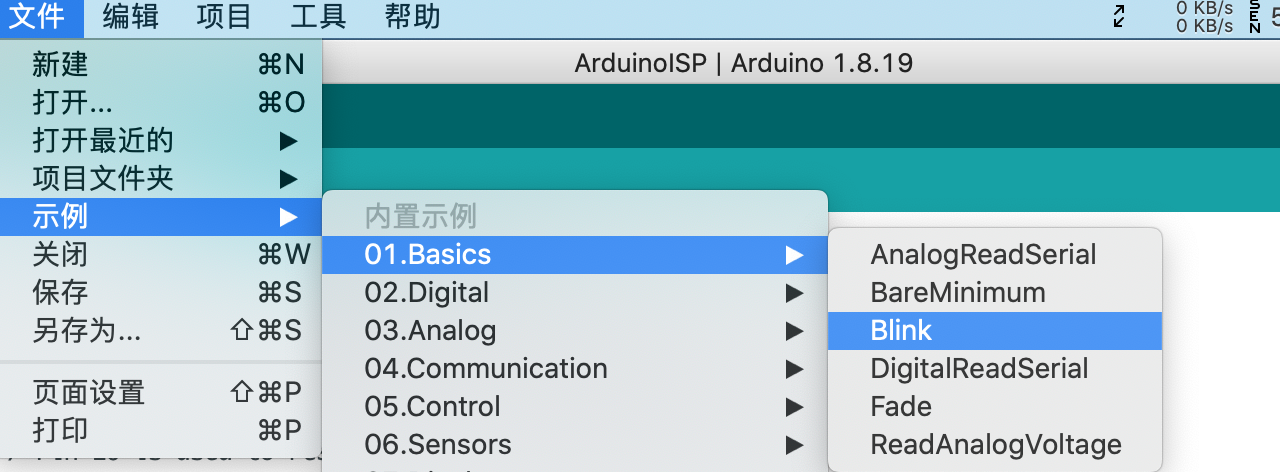Image resolution: width=1280 pixels, height=472 pixels.
Task: Open the 编辑 menu in menu bar
Action: [x=130, y=17]
